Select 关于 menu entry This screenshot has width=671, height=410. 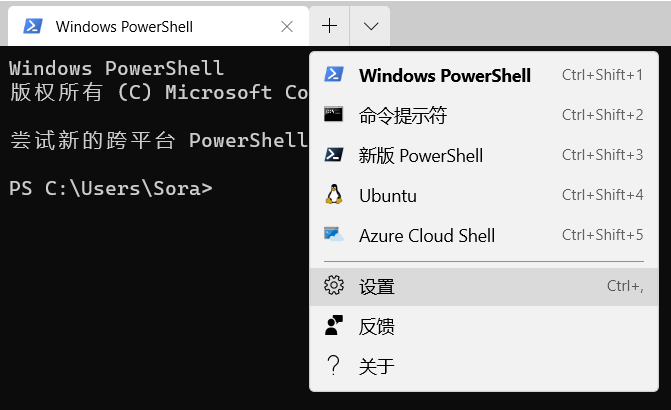click(x=377, y=366)
